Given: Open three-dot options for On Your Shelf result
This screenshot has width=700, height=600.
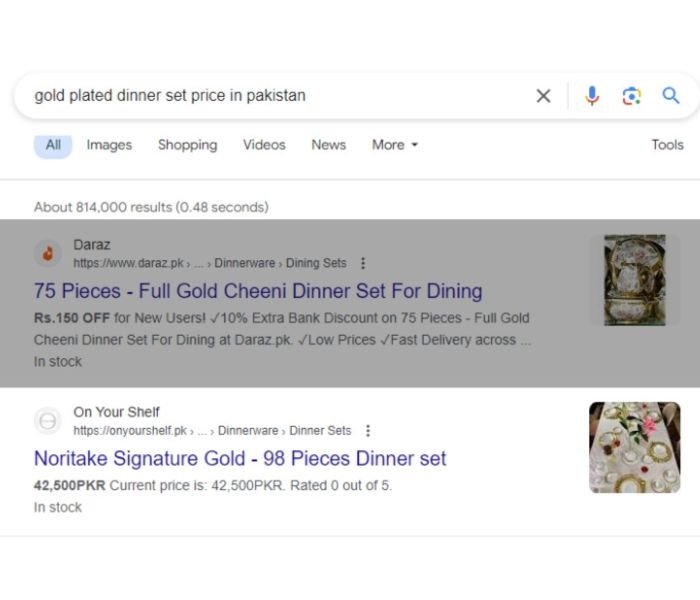Looking at the screenshot, I should click(368, 431).
